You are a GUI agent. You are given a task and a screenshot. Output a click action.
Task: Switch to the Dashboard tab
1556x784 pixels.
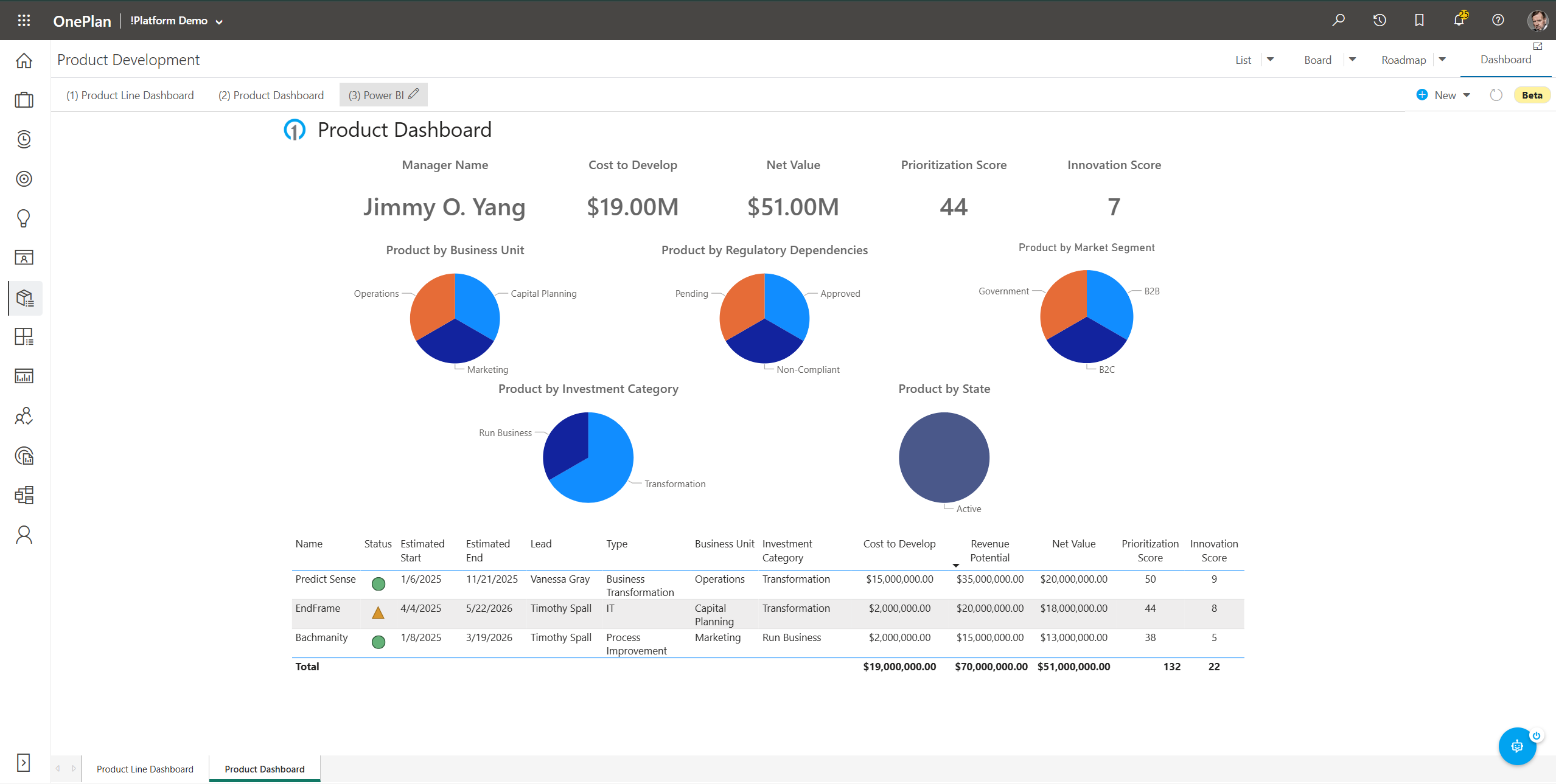[1505, 59]
